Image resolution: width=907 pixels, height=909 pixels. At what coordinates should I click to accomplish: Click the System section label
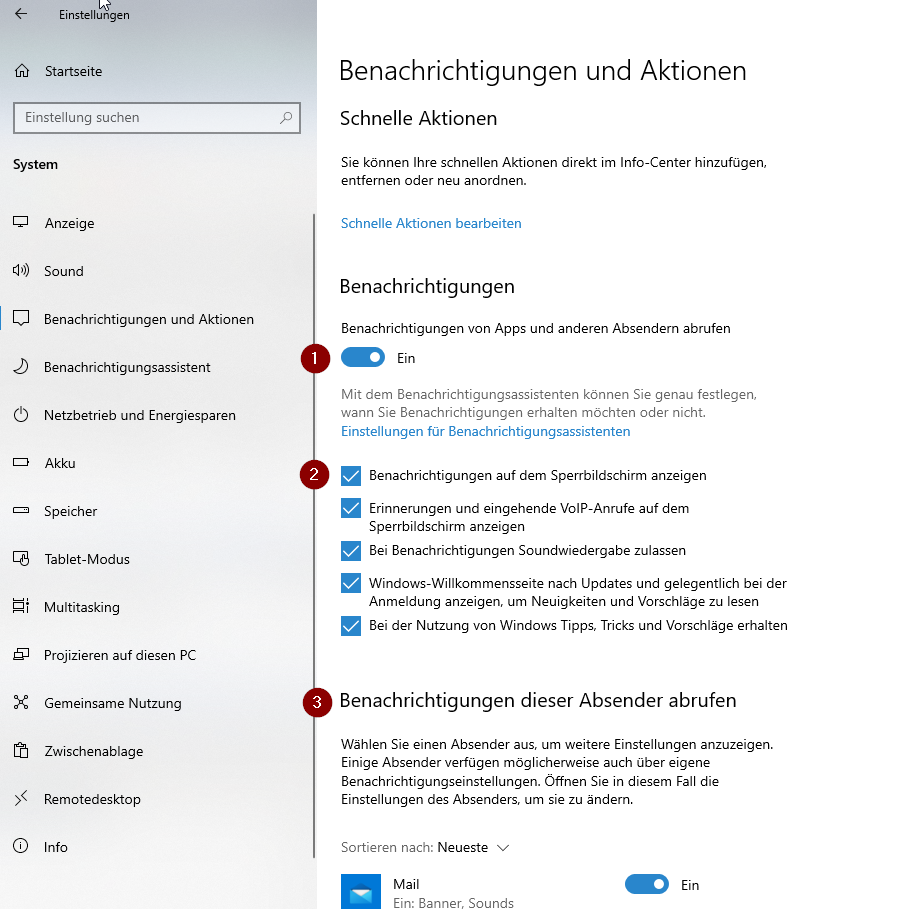(x=35, y=165)
